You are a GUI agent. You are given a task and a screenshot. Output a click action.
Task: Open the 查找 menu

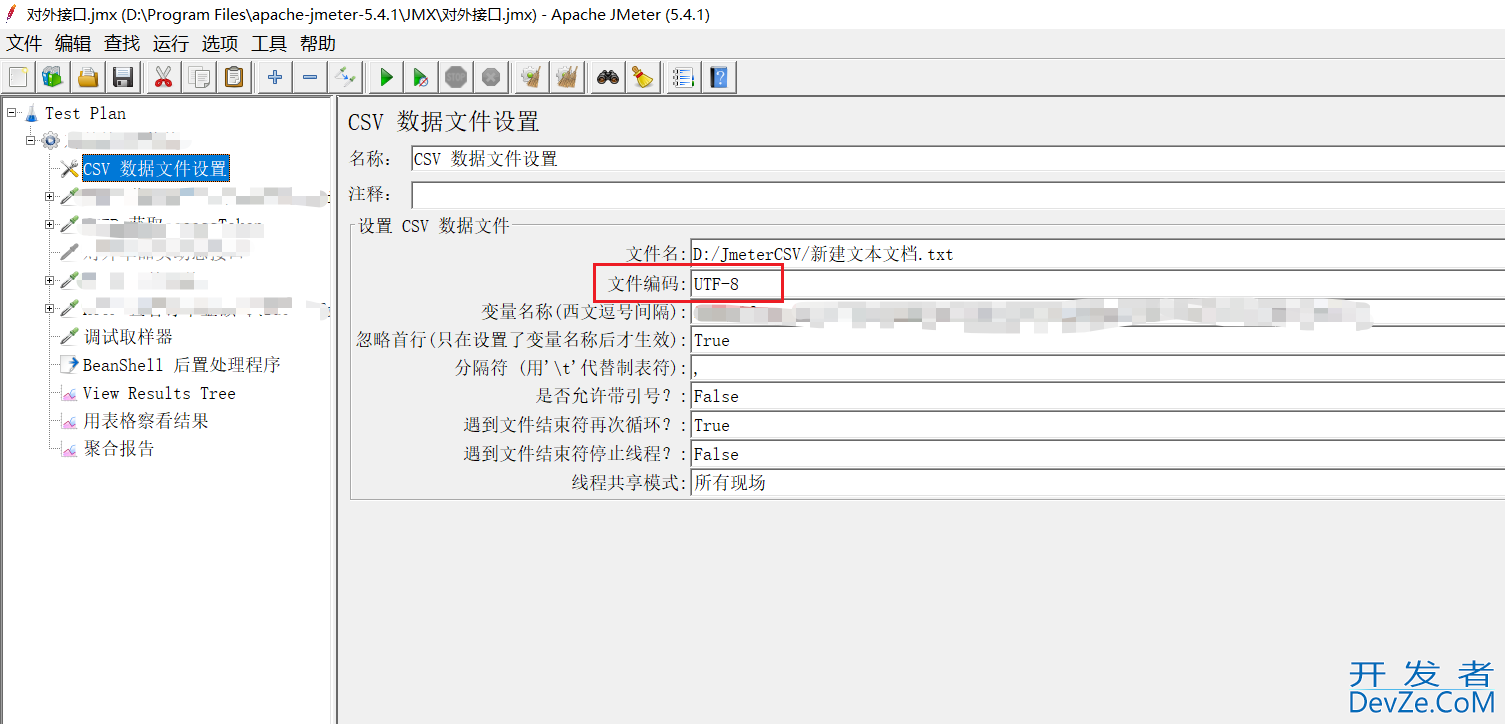[122, 44]
